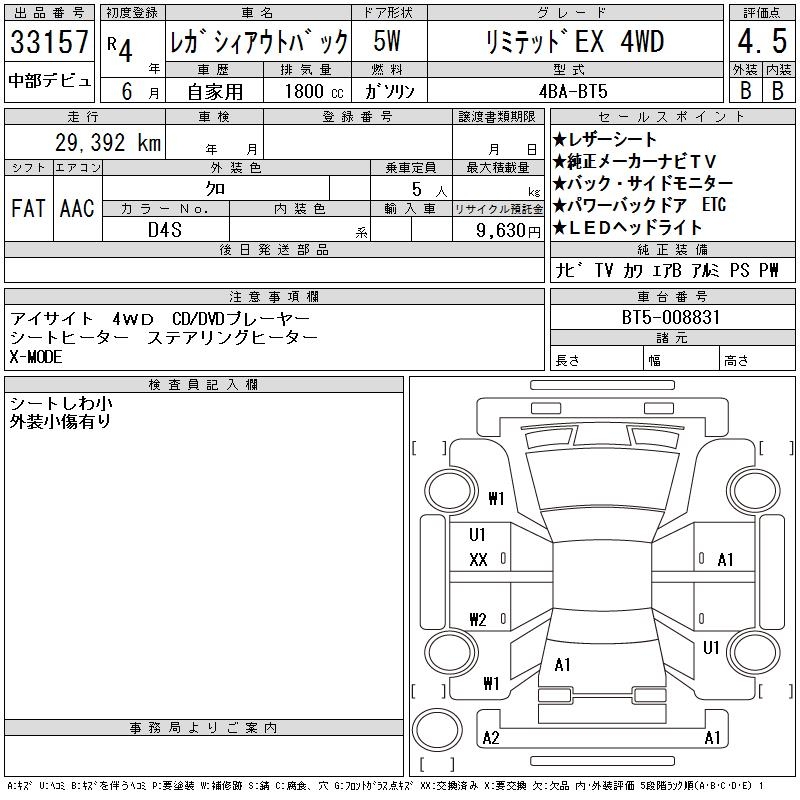This screenshot has width=800, height=800.
Task: Click the recycle deposit 9,630円 cell
Action: point(498,230)
